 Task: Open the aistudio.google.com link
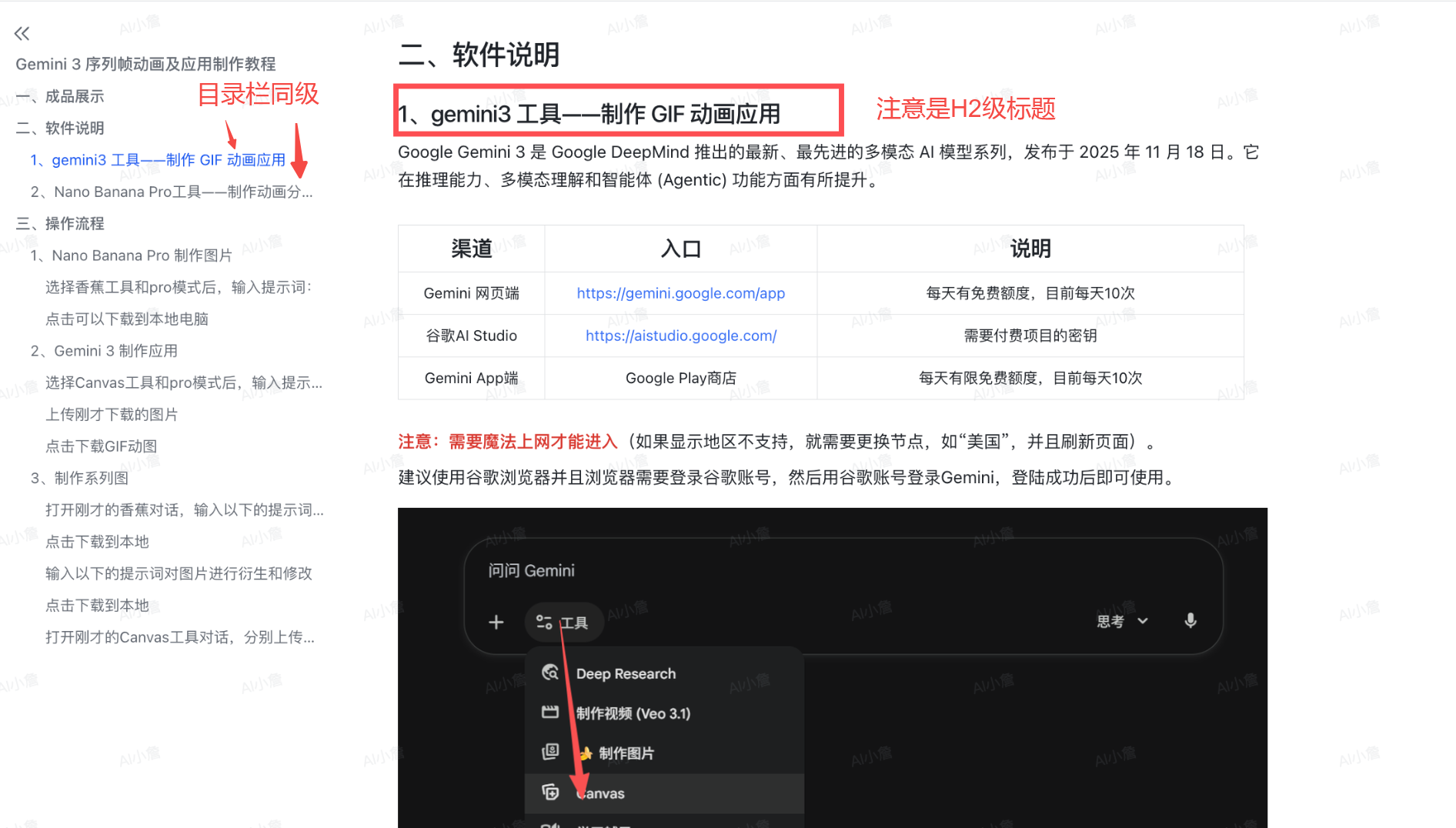click(x=681, y=336)
